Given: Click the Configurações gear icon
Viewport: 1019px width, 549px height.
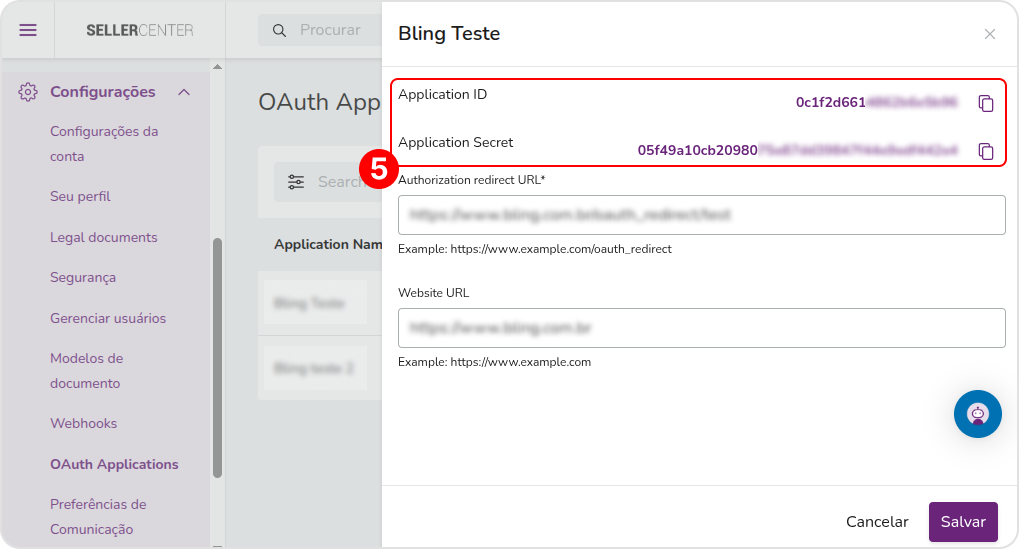Looking at the screenshot, I should [28, 92].
